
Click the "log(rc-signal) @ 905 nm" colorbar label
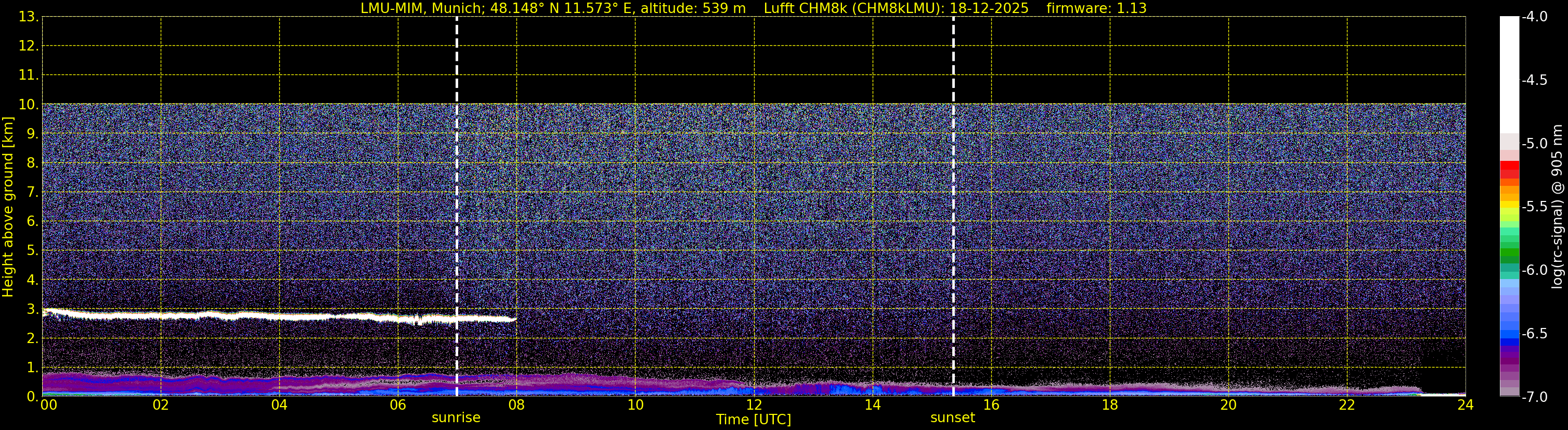click(x=1557, y=207)
